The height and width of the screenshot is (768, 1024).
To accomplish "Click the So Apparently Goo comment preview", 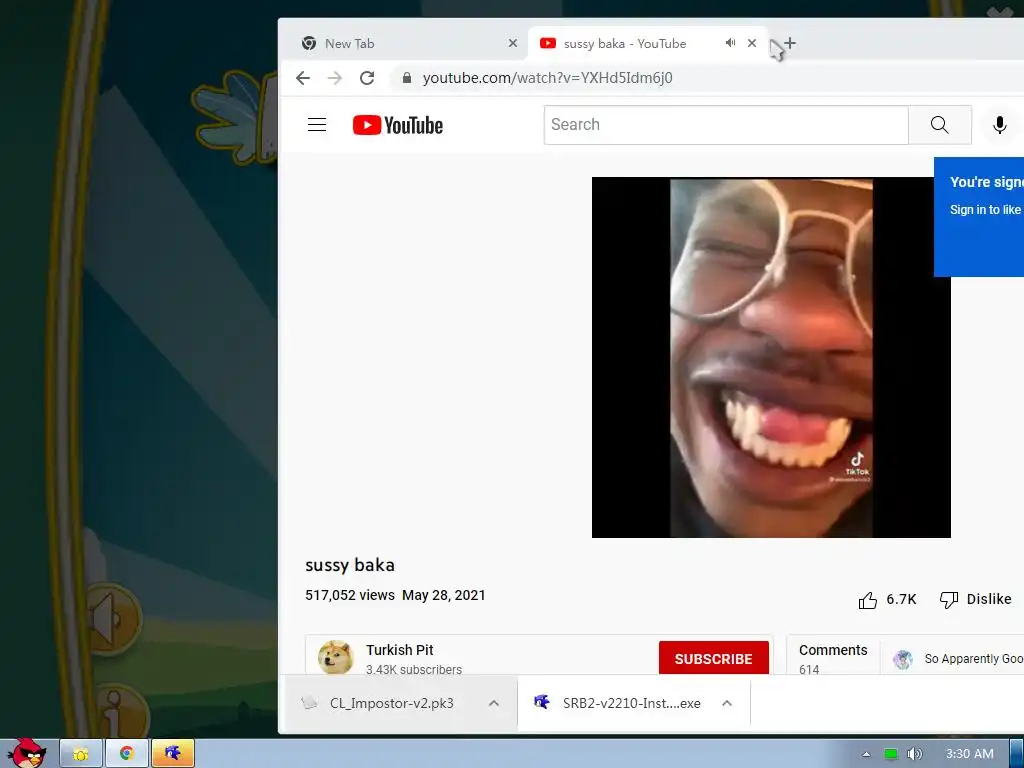I will 974,659.
